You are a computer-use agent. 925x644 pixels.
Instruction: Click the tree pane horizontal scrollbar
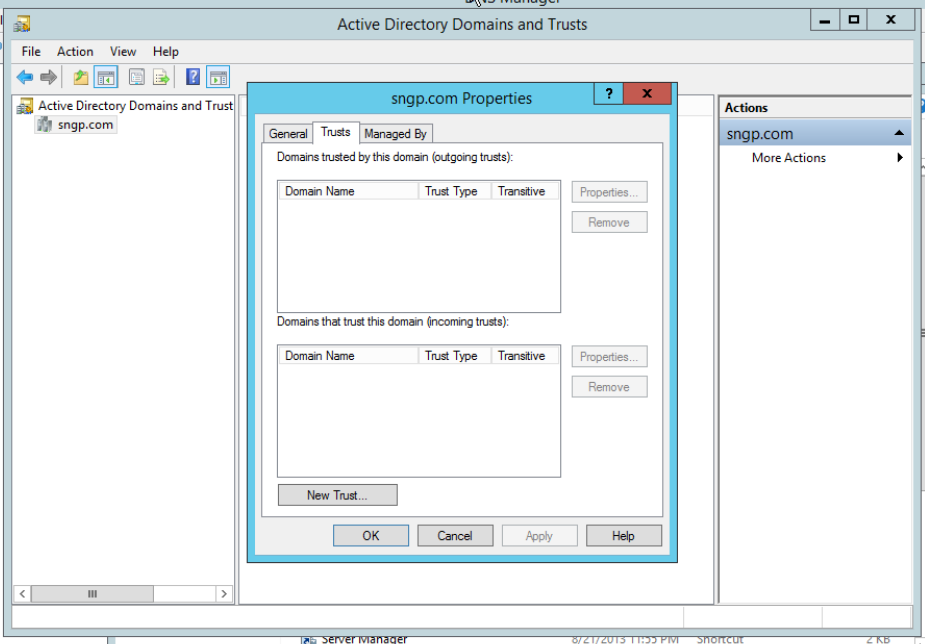point(123,594)
